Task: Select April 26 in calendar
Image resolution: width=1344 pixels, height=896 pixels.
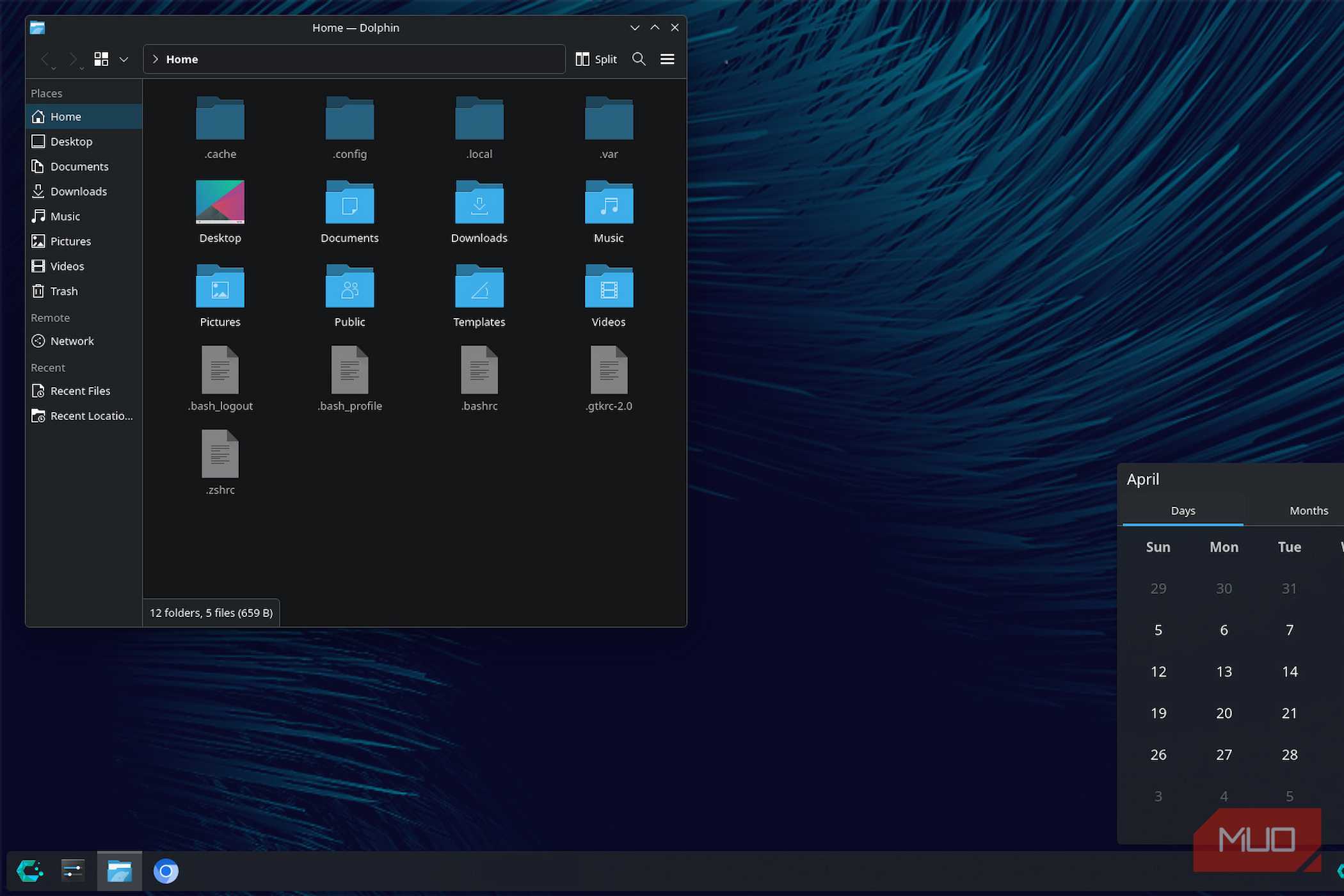Action: click(x=1158, y=755)
